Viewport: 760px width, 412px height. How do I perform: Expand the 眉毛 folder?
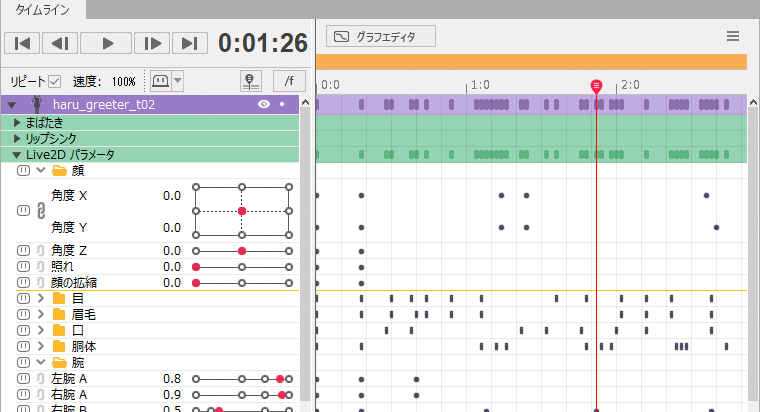click(x=41, y=314)
